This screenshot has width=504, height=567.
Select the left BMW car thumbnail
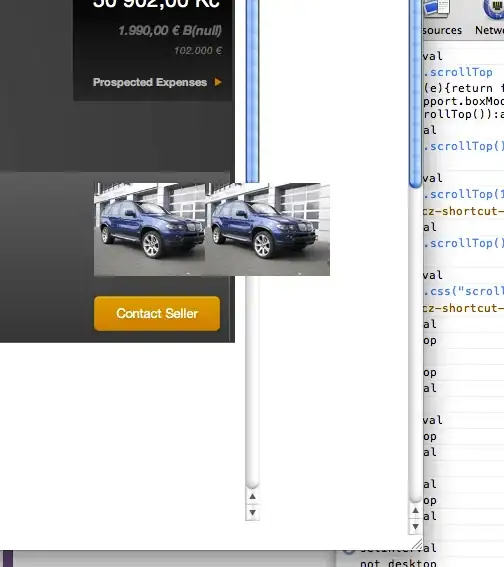(x=149, y=229)
